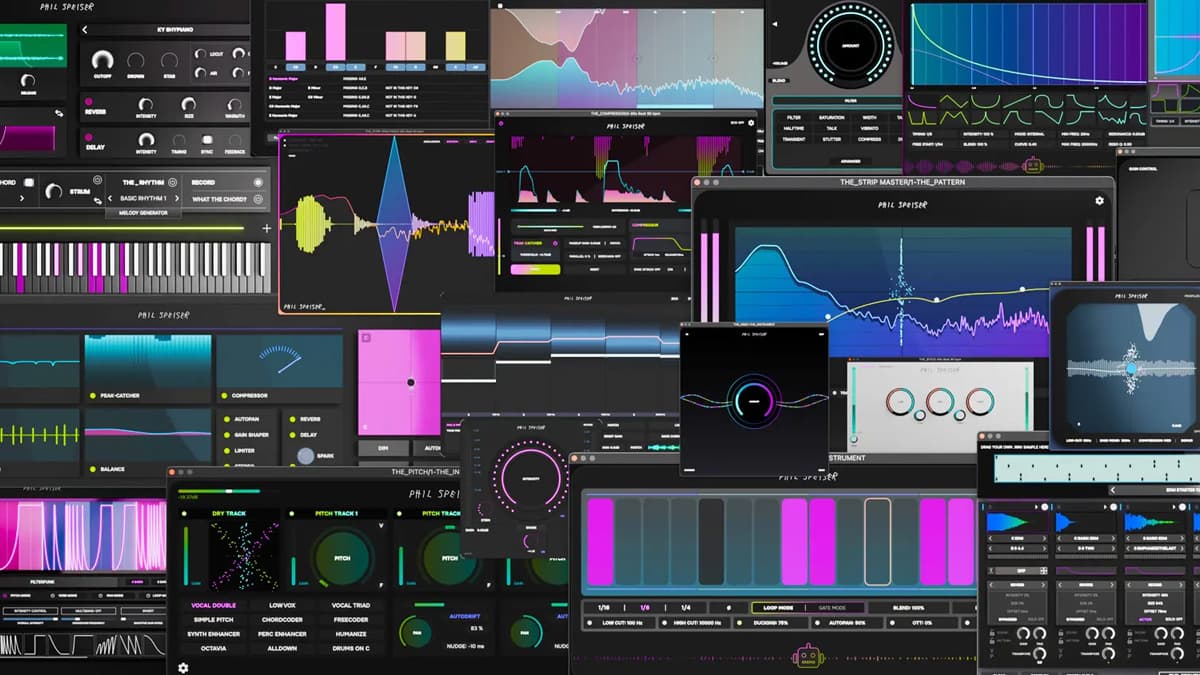Toggle the BALANCE module indicator
The height and width of the screenshot is (675, 1200).
point(92,468)
